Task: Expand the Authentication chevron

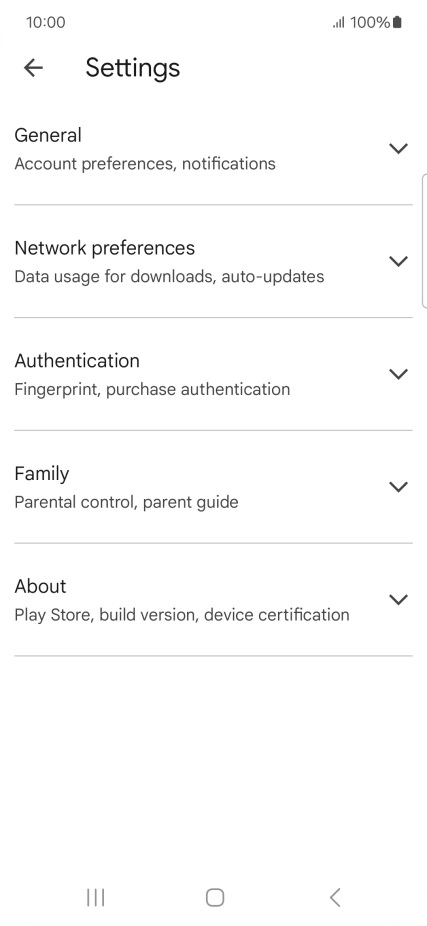Action: click(399, 374)
